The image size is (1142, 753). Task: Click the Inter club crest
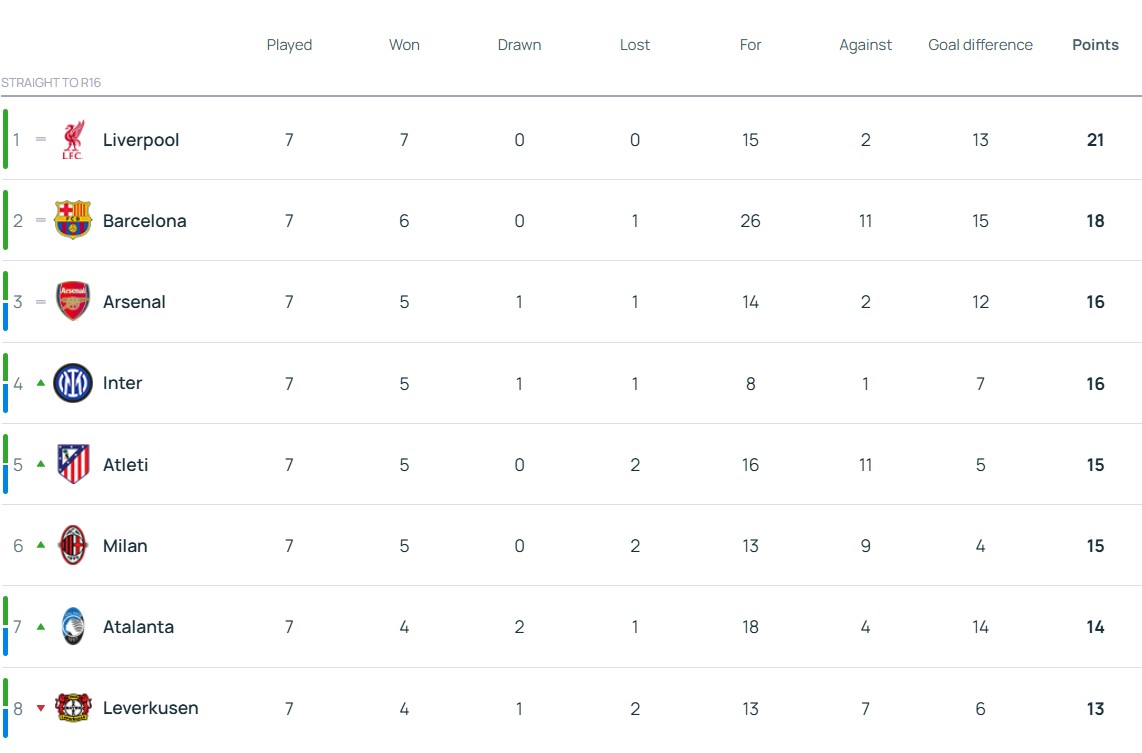click(x=72, y=383)
